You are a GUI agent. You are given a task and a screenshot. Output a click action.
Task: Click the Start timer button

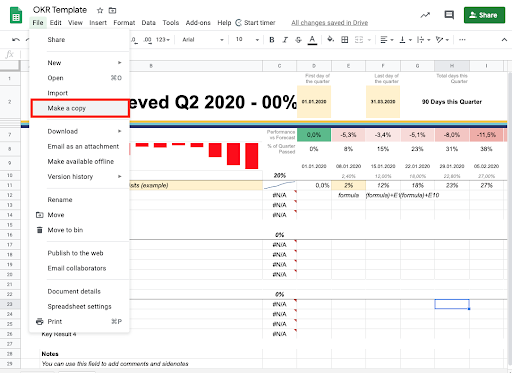255,23
